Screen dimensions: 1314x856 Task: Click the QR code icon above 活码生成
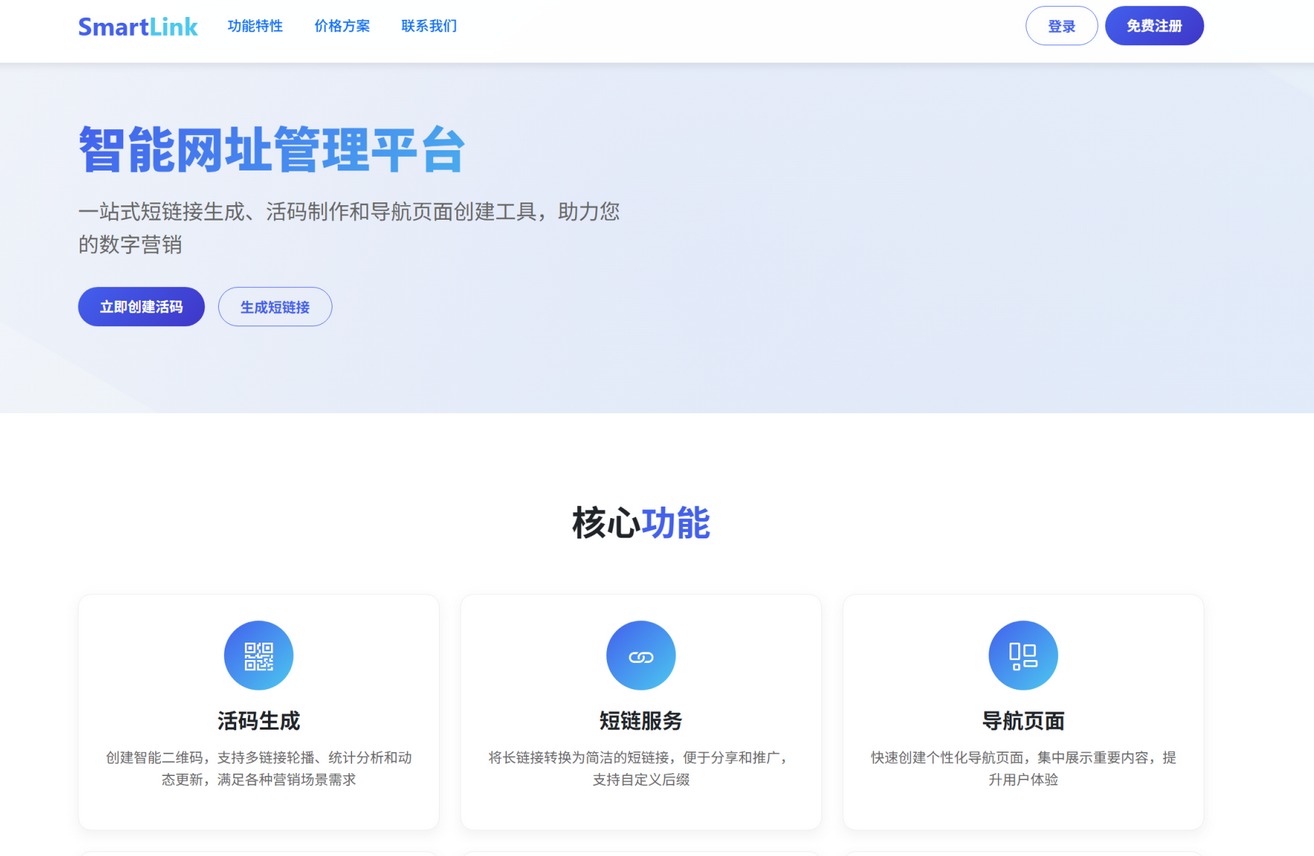(x=258, y=655)
